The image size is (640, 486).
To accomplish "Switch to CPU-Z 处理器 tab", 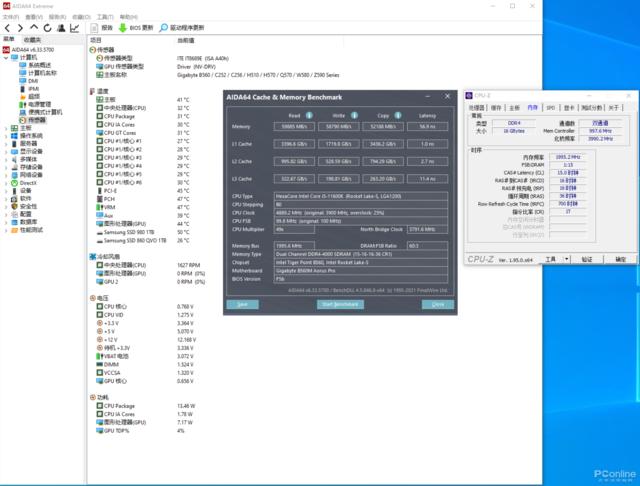I will [476, 108].
